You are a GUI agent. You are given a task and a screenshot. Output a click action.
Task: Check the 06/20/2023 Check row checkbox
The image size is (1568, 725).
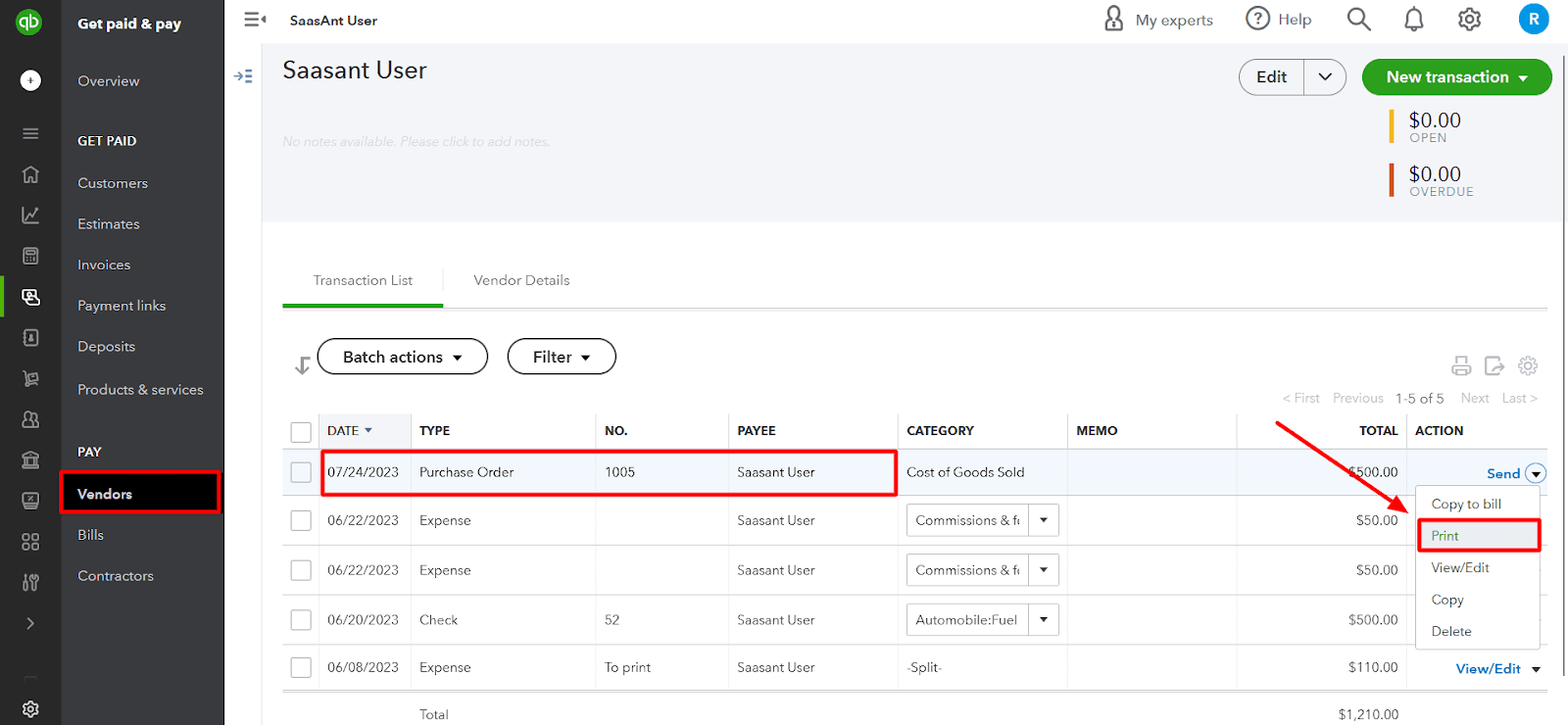click(301, 620)
